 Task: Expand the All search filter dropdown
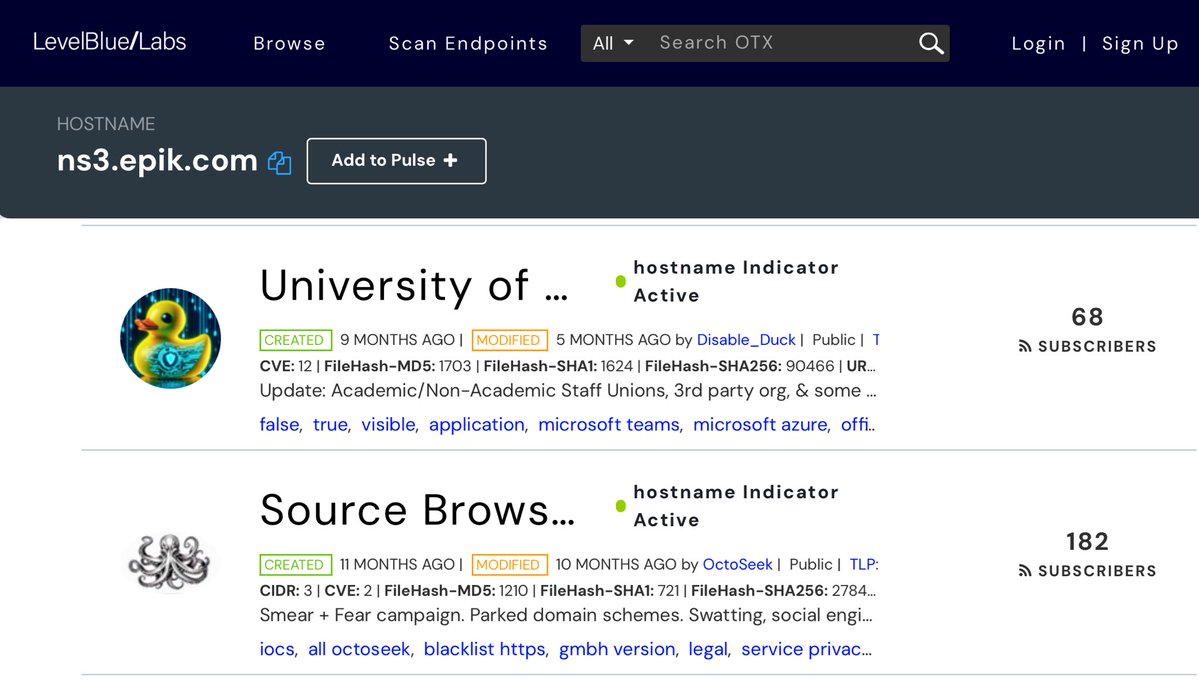coord(613,43)
